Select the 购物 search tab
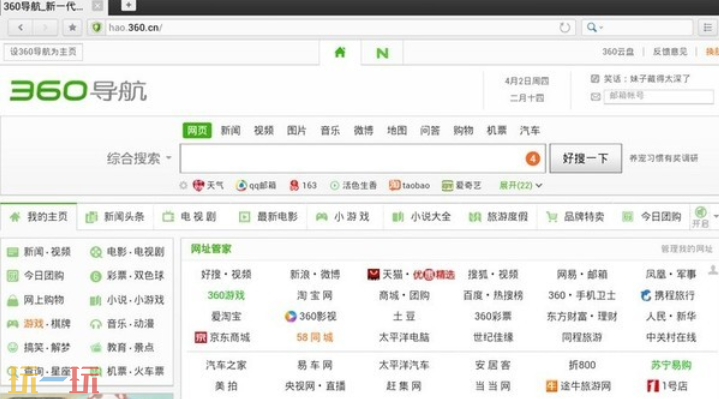 (463, 130)
